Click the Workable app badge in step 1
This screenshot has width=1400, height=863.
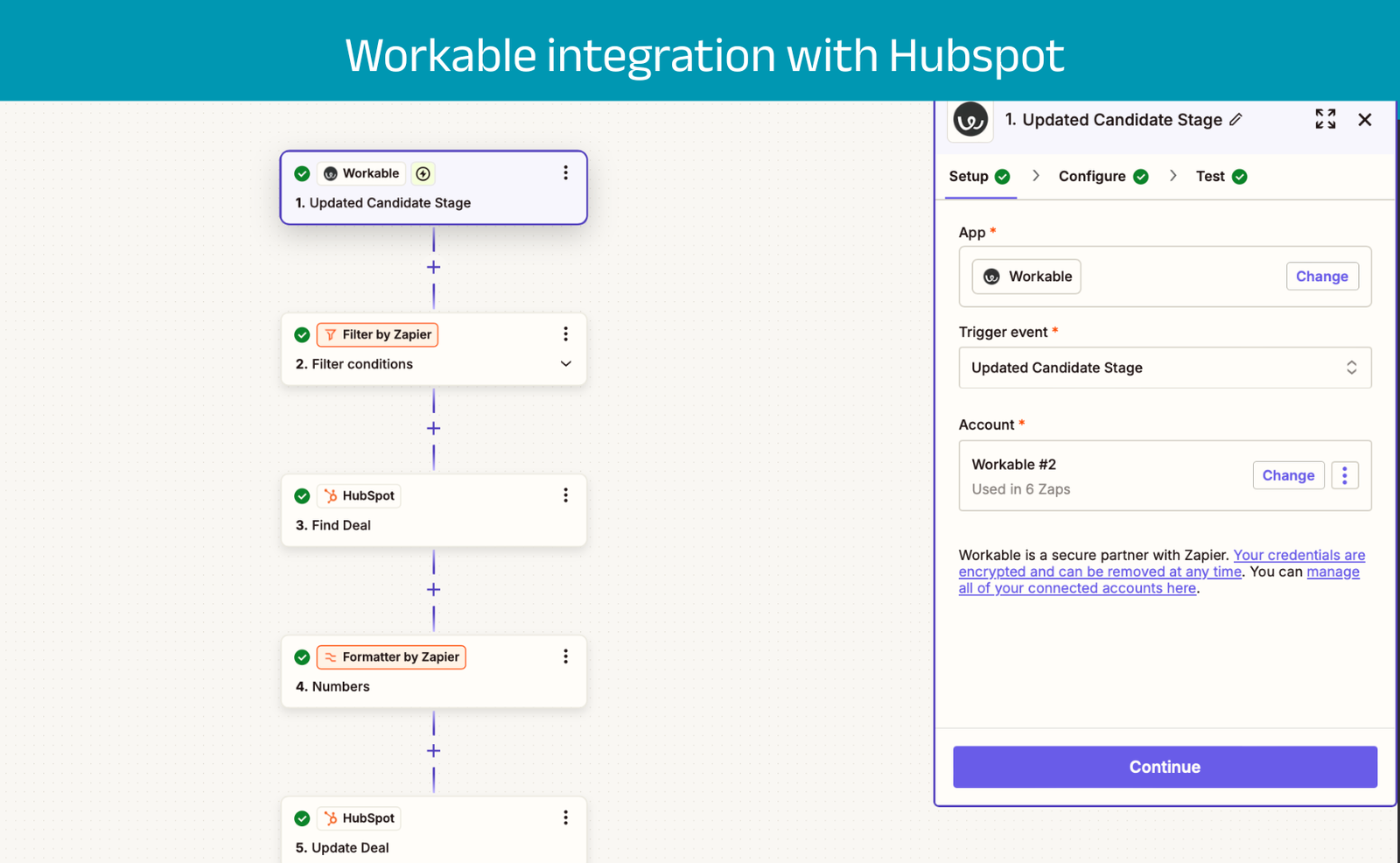click(x=361, y=173)
